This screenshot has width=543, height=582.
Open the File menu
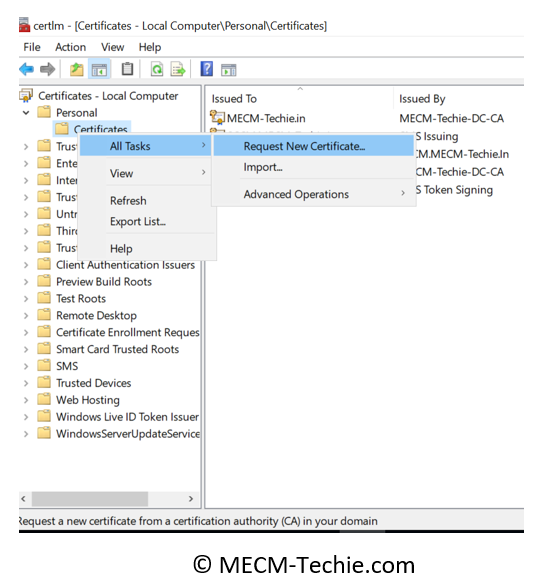click(32, 47)
